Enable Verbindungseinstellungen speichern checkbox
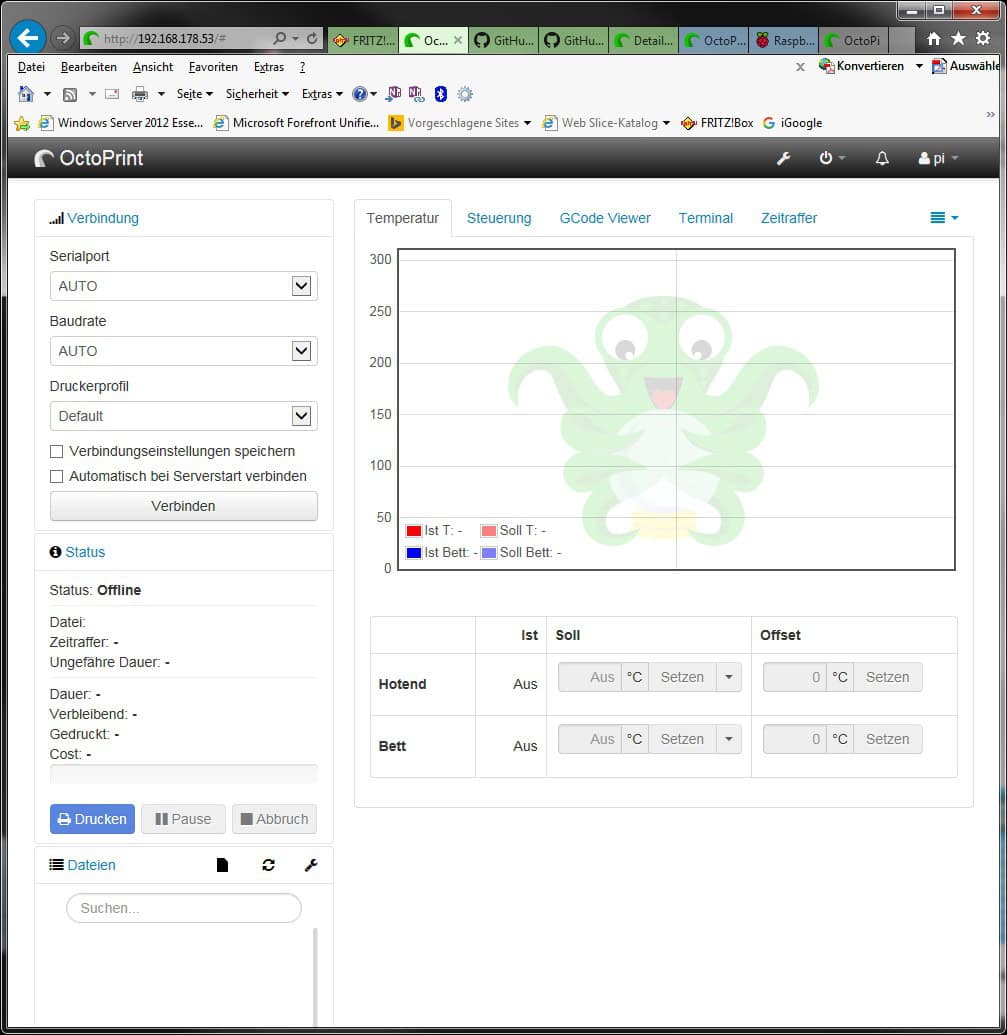Viewport: 1007px width, 1035px height. pyautogui.click(x=57, y=451)
